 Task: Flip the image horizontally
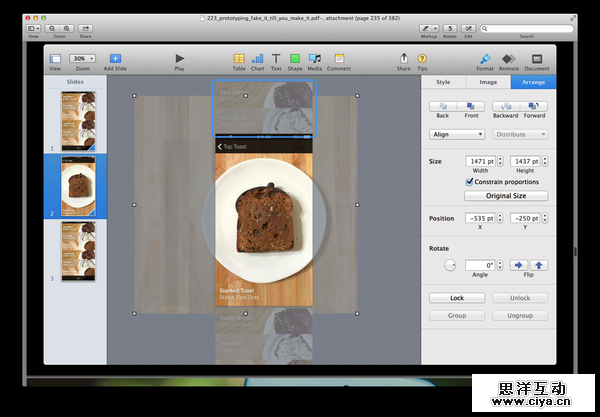click(x=518, y=265)
